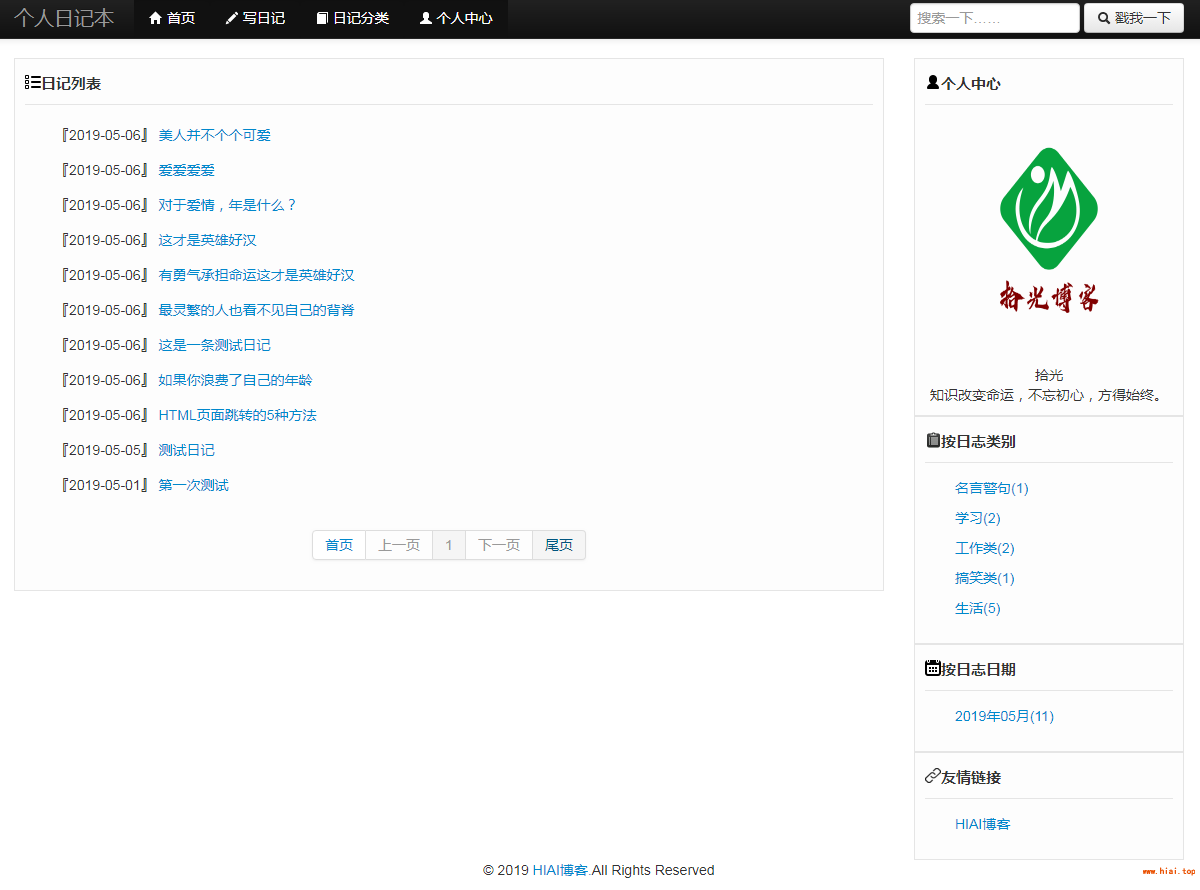The width and height of the screenshot is (1200, 890).
Task: Click the chain link icon beside 友情链接
Action: point(933,776)
